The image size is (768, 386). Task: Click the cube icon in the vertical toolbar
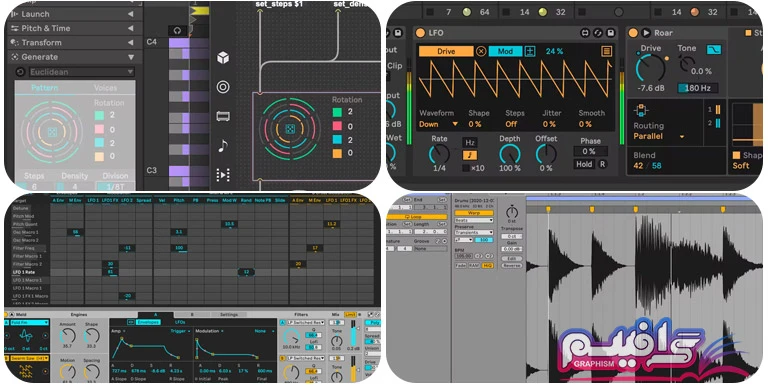(x=223, y=58)
